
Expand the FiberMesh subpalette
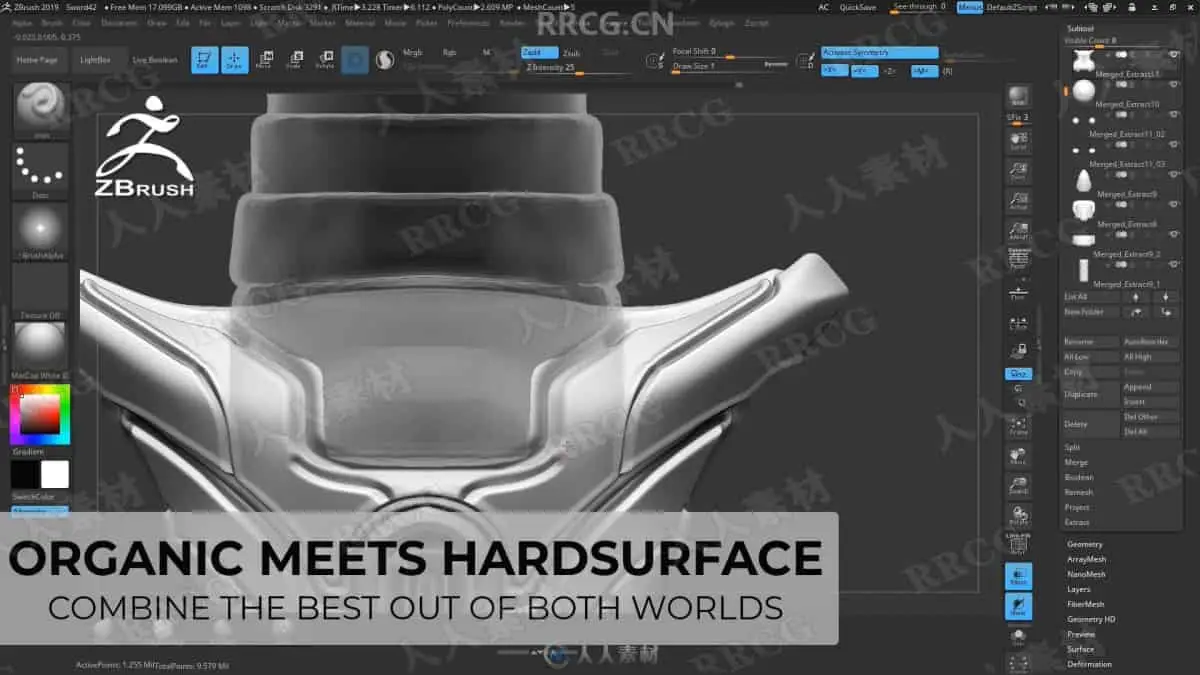(1085, 604)
